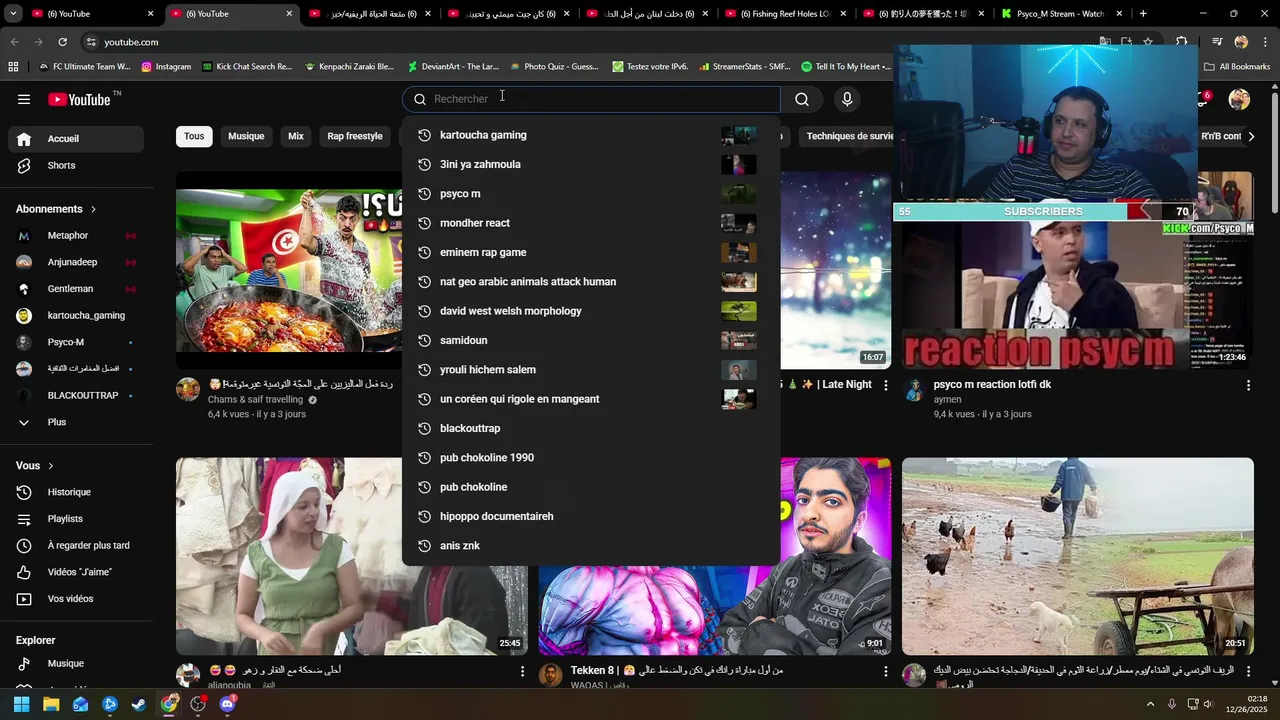Image resolution: width=1280 pixels, height=720 pixels.
Task: Open Vos vidéos in sidebar
Action: (x=76, y=599)
